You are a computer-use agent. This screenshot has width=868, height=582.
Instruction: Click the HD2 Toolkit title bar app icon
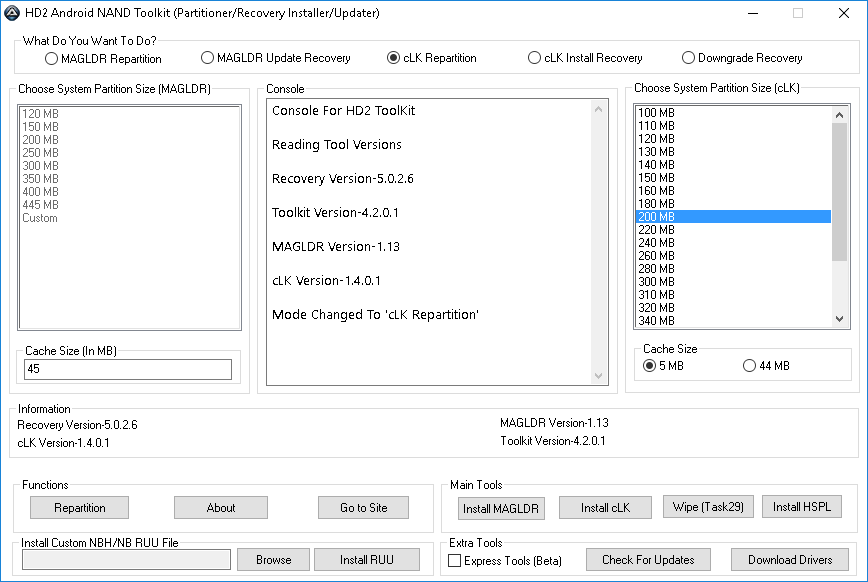pyautogui.click(x=12, y=13)
